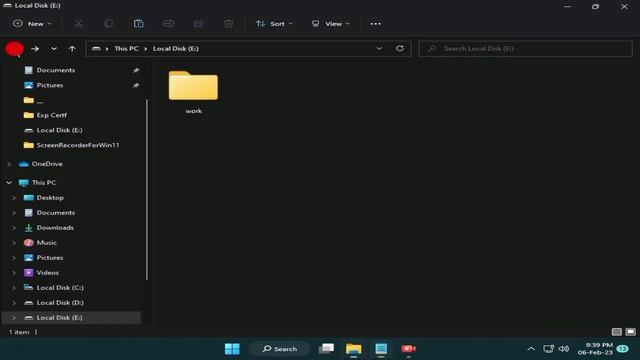Viewport: 640px width, 360px height.
Task: Click the taskbar Search box
Action: (x=280, y=349)
